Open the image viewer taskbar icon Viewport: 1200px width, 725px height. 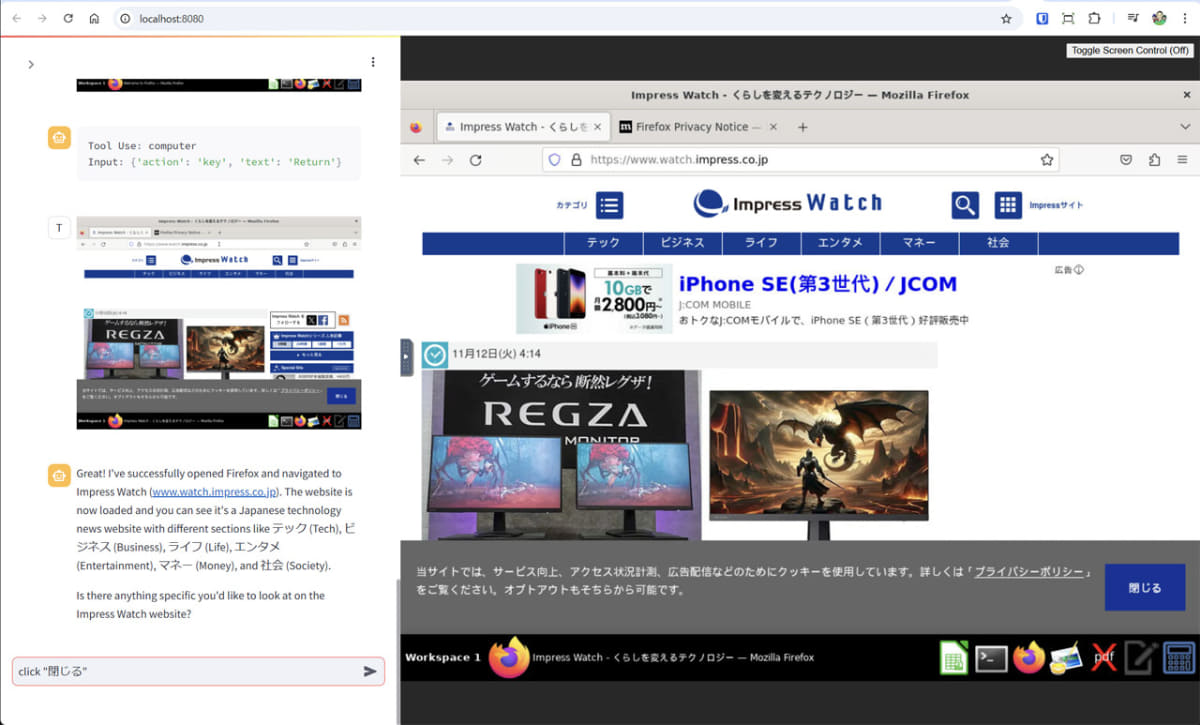(1066, 658)
